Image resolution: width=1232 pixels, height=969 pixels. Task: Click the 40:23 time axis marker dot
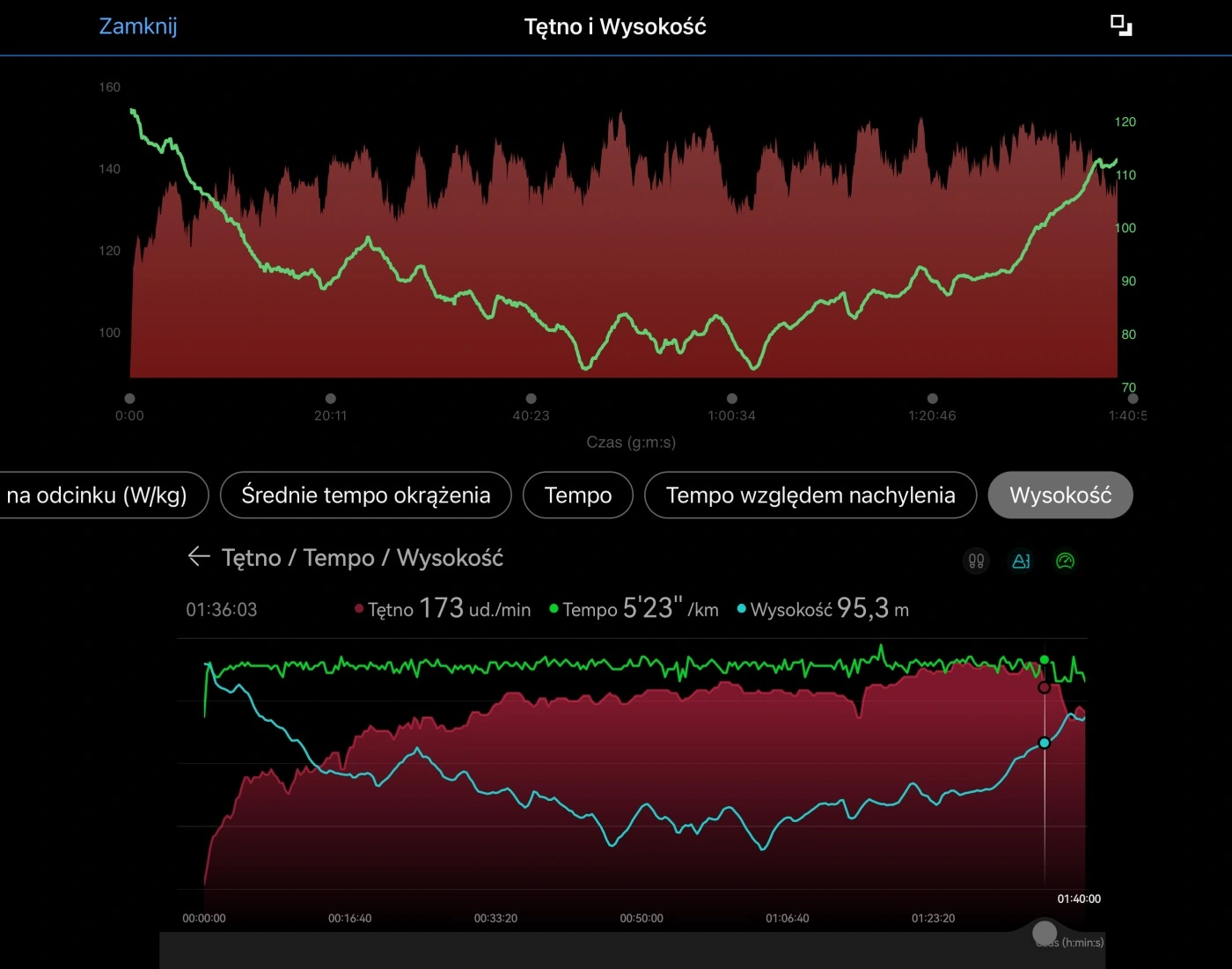532,399
